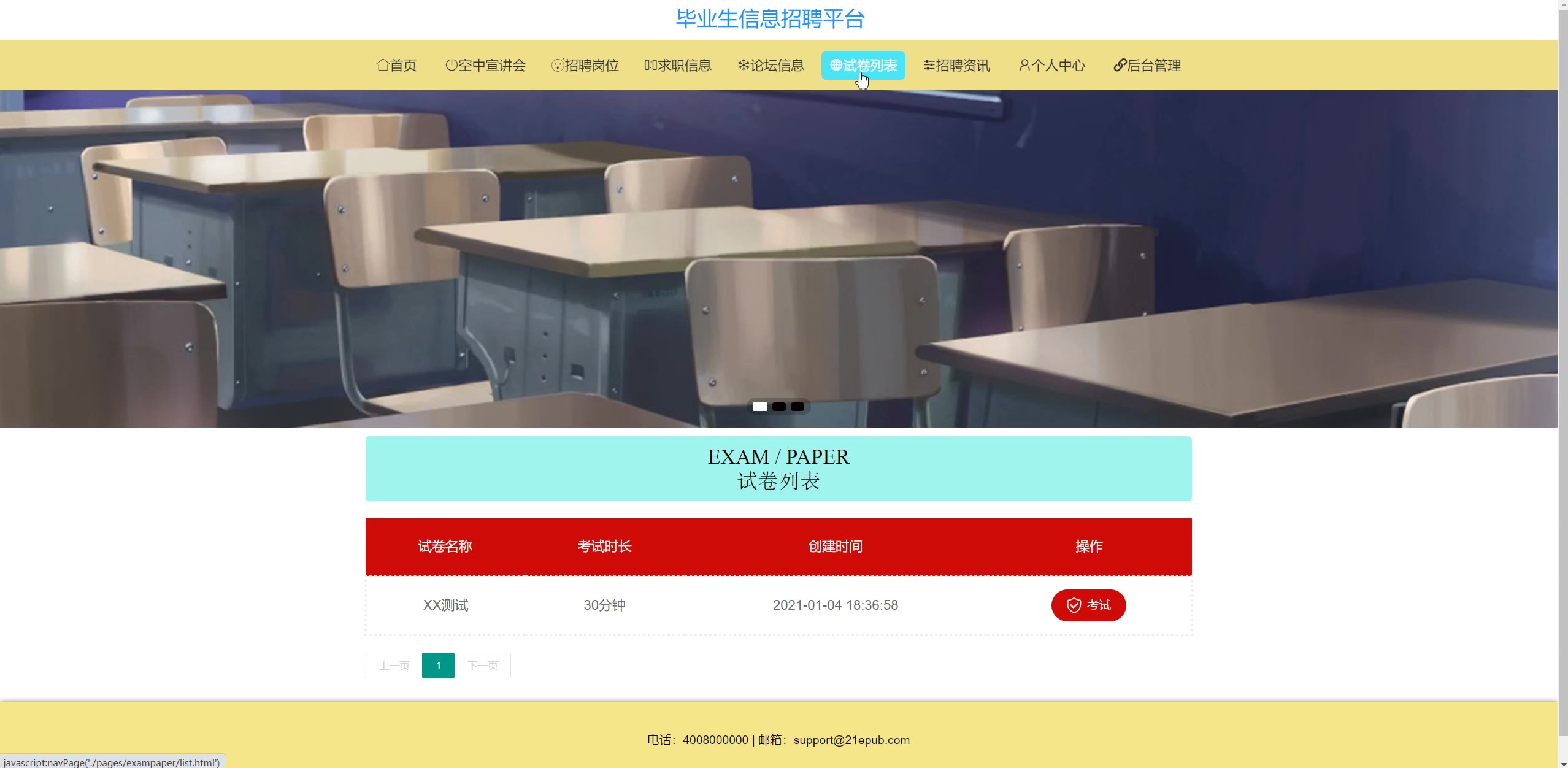Click the 考试时长 column header

tap(604, 547)
